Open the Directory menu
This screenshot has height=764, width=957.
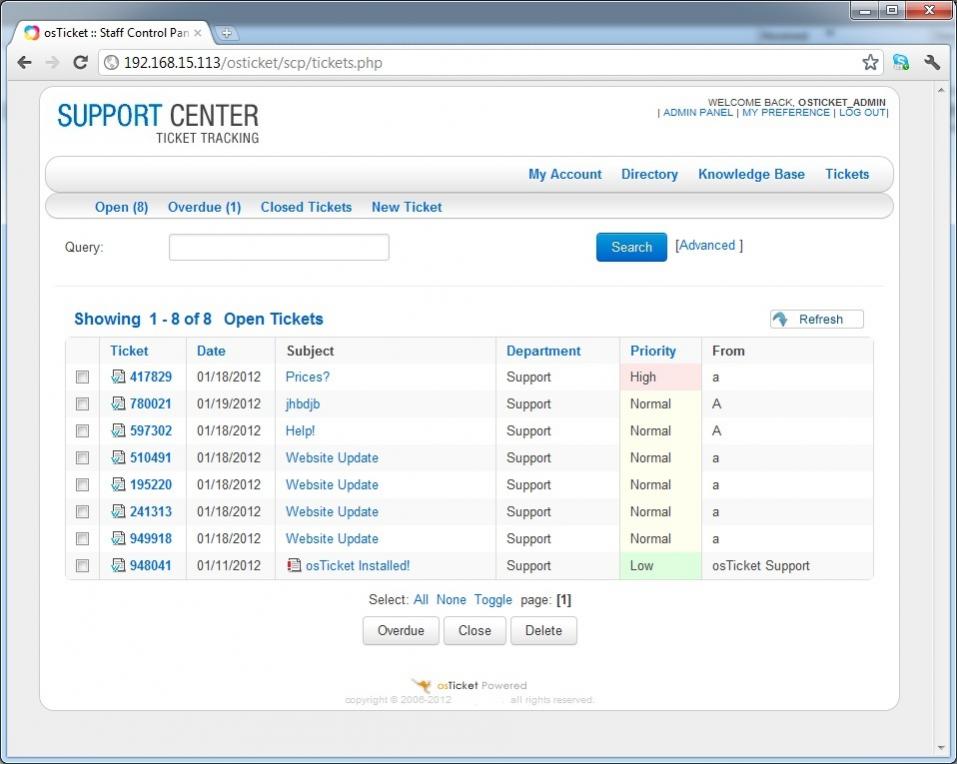[649, 175]
